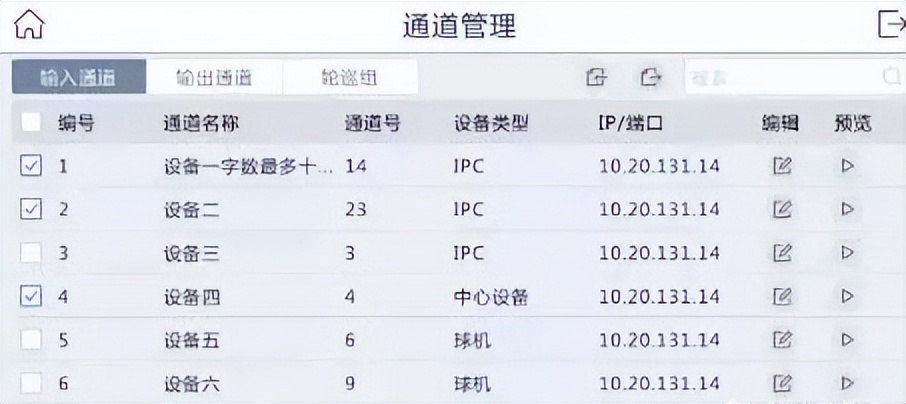Image resolution: width=906 pixels, height=404 pixels.
Task: Open the 轮巡组 tab
Action: point(349,77)
